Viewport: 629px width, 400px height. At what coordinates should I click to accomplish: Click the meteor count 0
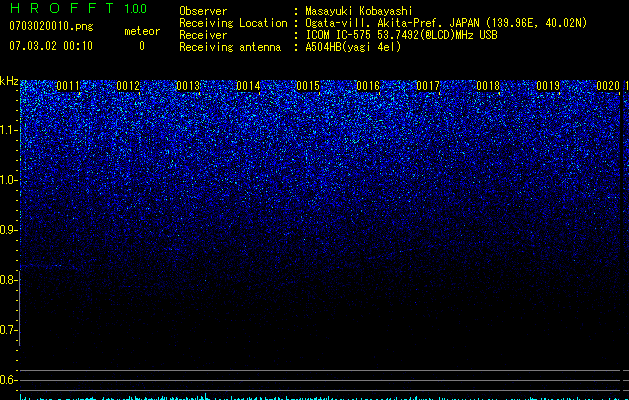(x=142, y=46)
